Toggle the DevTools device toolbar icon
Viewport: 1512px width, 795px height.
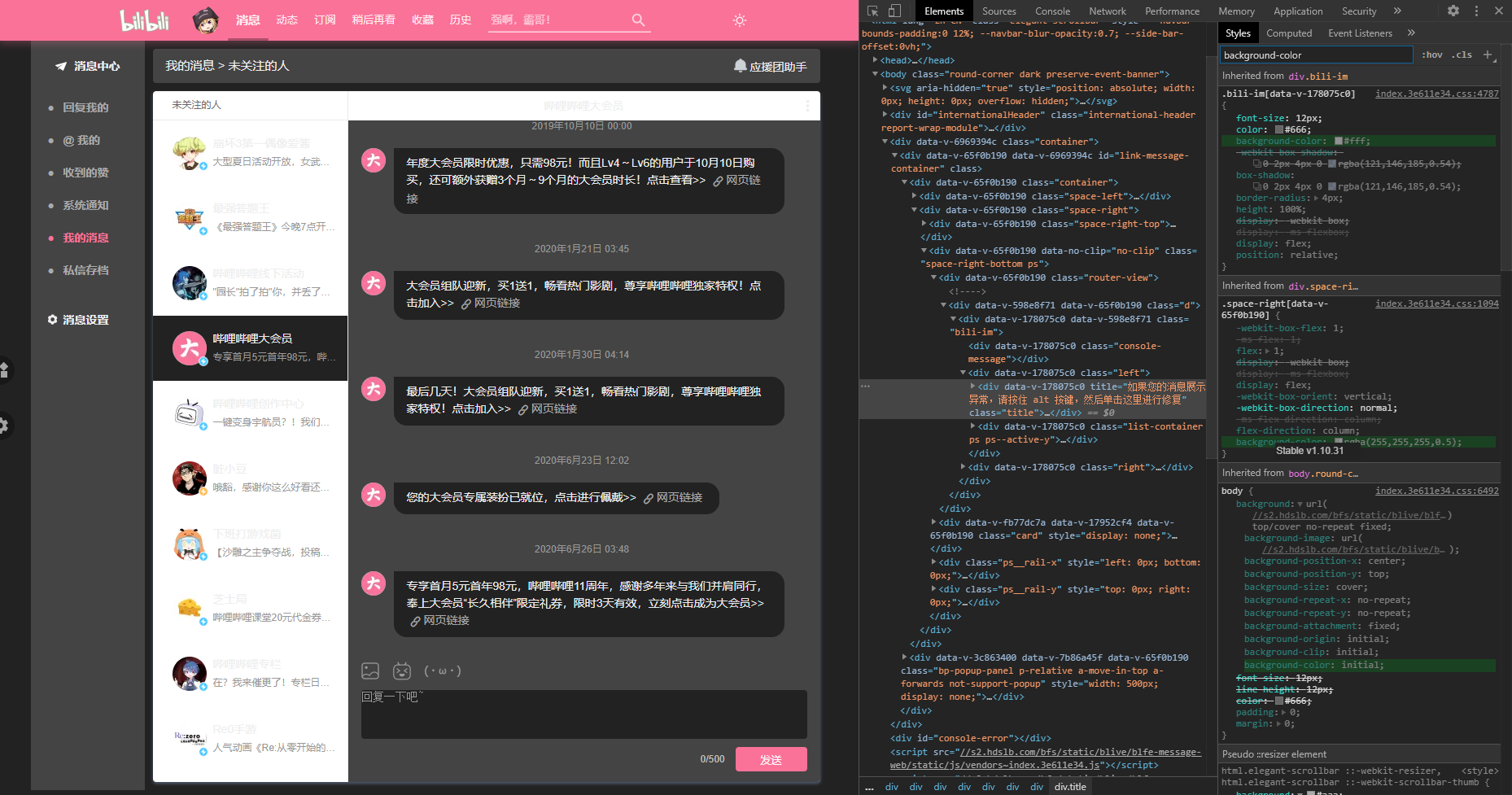coord(894,11)
